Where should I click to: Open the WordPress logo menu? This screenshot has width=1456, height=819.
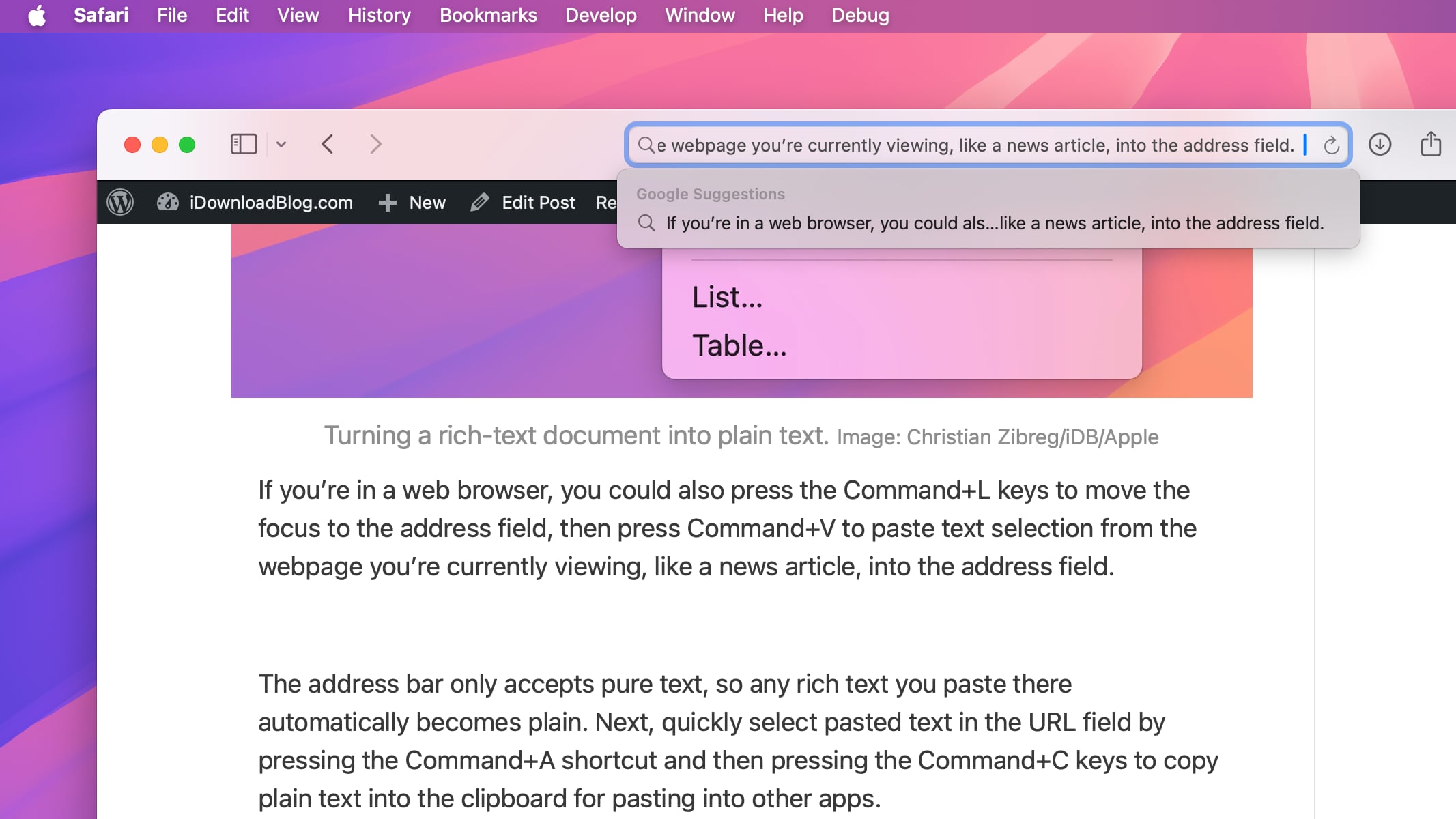(x=120, y=202)
